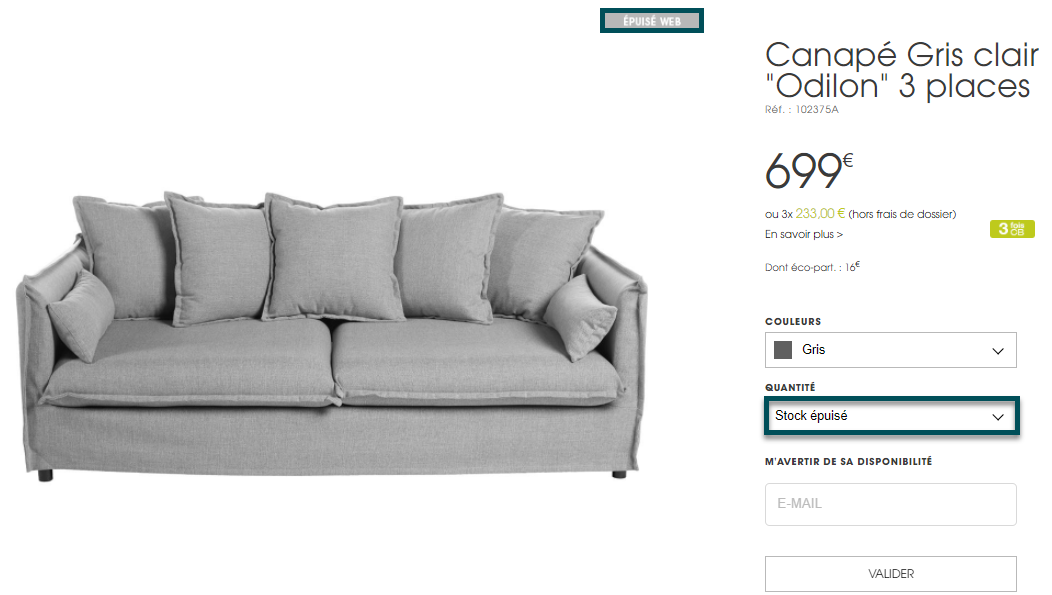
Task: Click the Canapé Gris clair Odilon title
Action: pyautogui.click(x=901, y=70)
